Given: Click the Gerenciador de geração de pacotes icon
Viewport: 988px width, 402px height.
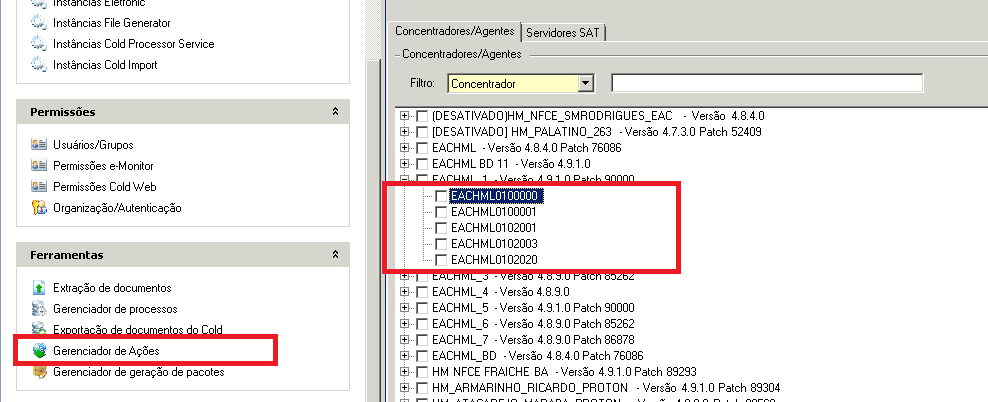Looking at the screenshot, I should click(x=39, y=372).
